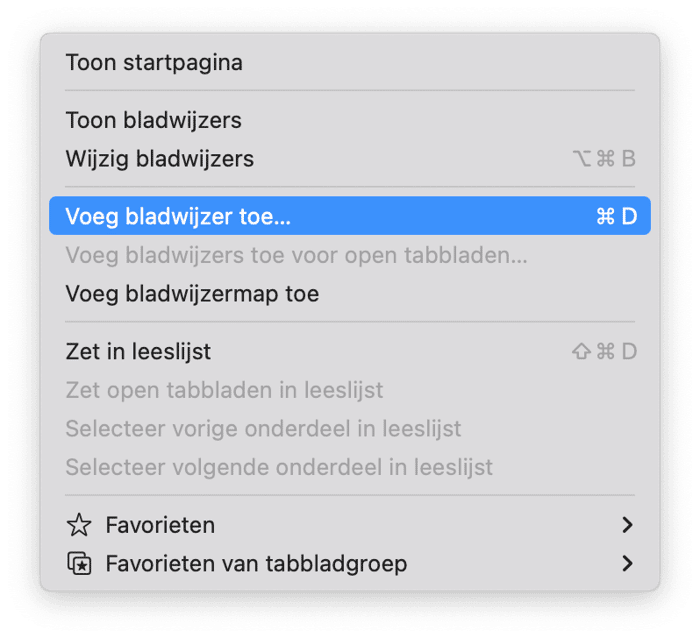Click Zet open tabbladen in leeslijst
Image resolution: width=700 pixels, height=638 pixels.
350,390
